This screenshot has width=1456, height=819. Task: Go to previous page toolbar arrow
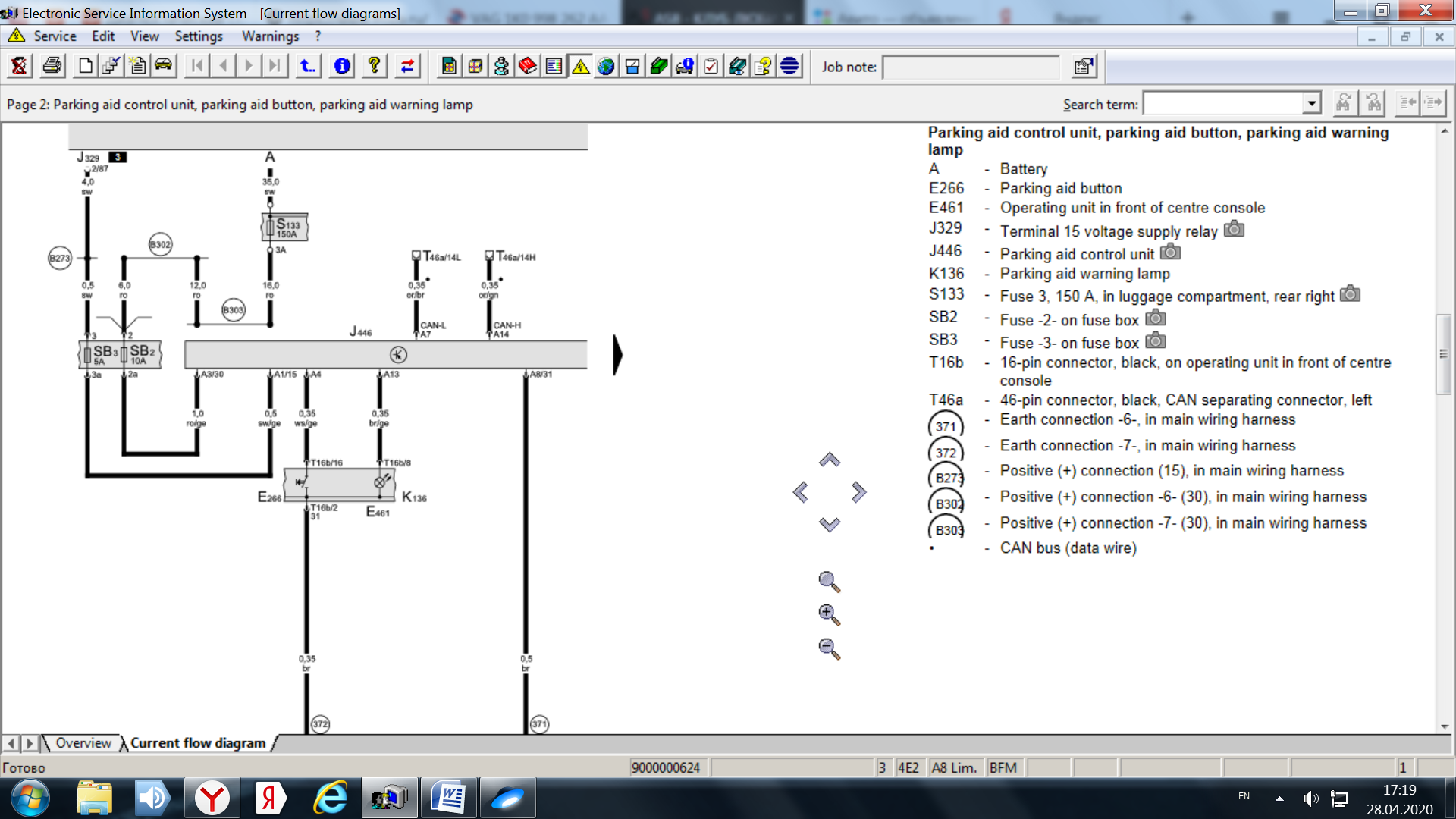pos(223,66)
